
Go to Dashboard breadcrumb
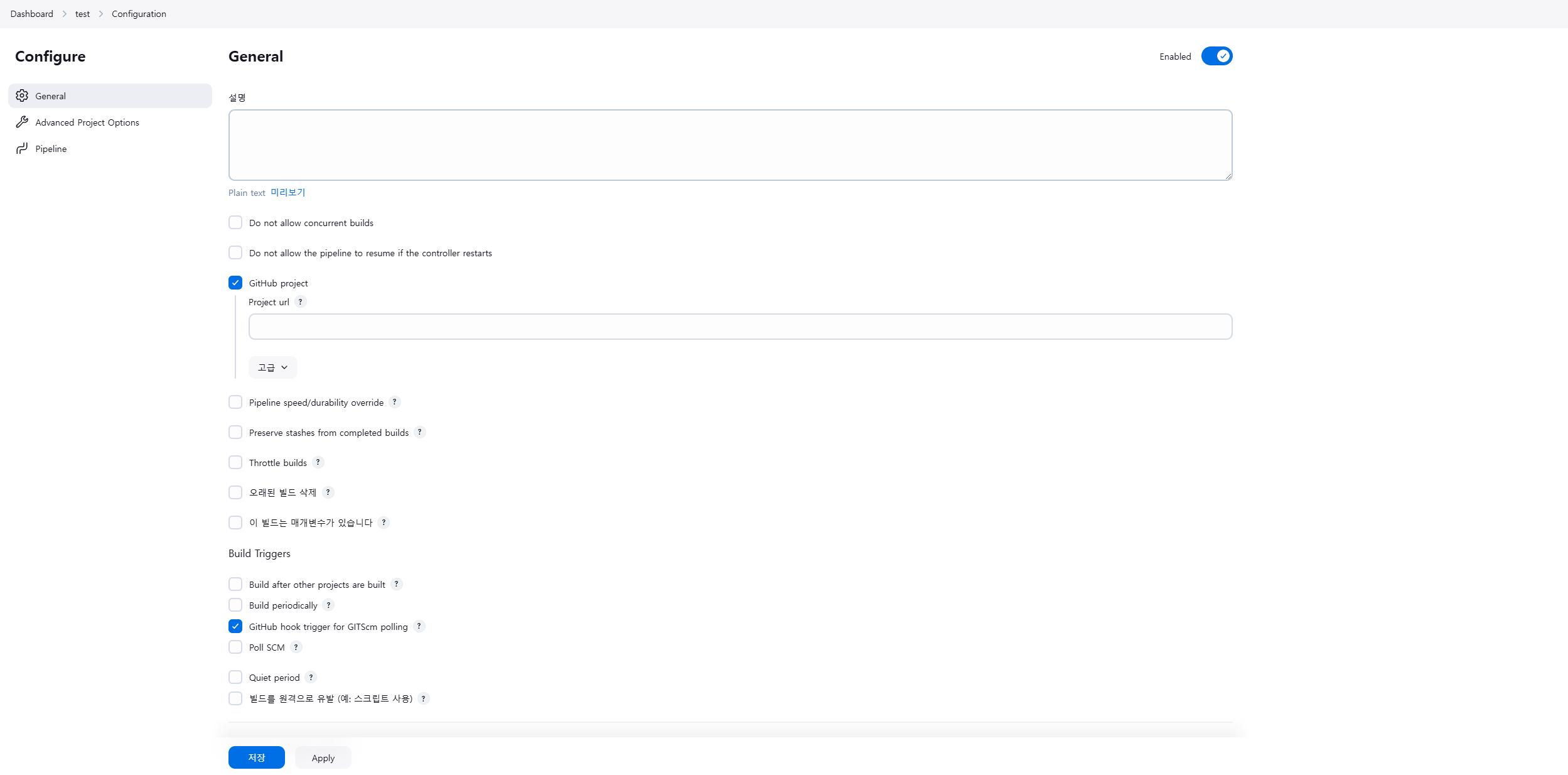pyautogui.click(x=31, y=14)
